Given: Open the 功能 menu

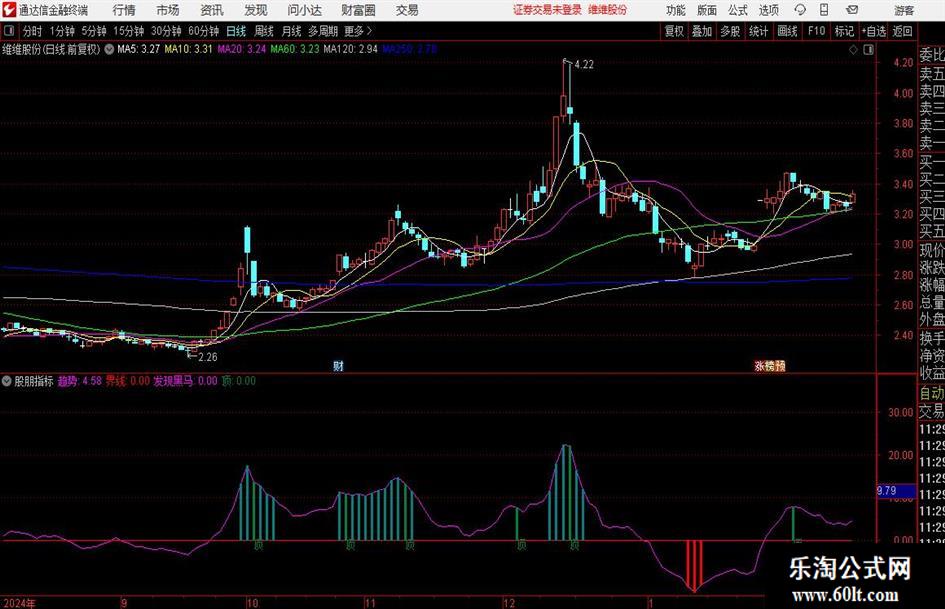Looking at the screenshot, I should click(x=676, y=10).
